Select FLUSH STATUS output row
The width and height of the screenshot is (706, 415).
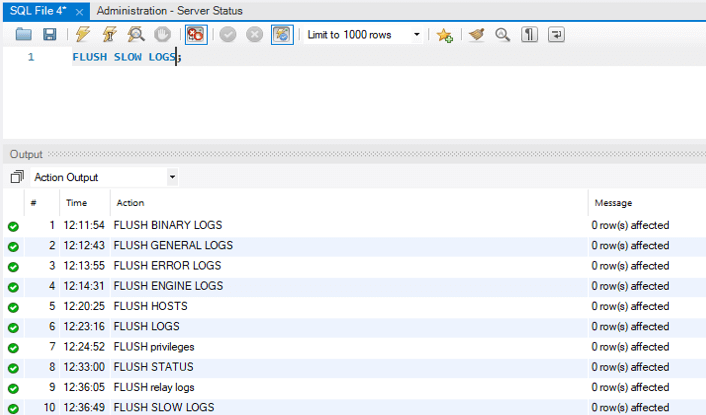pyautogui.click(x=355, y=367)
